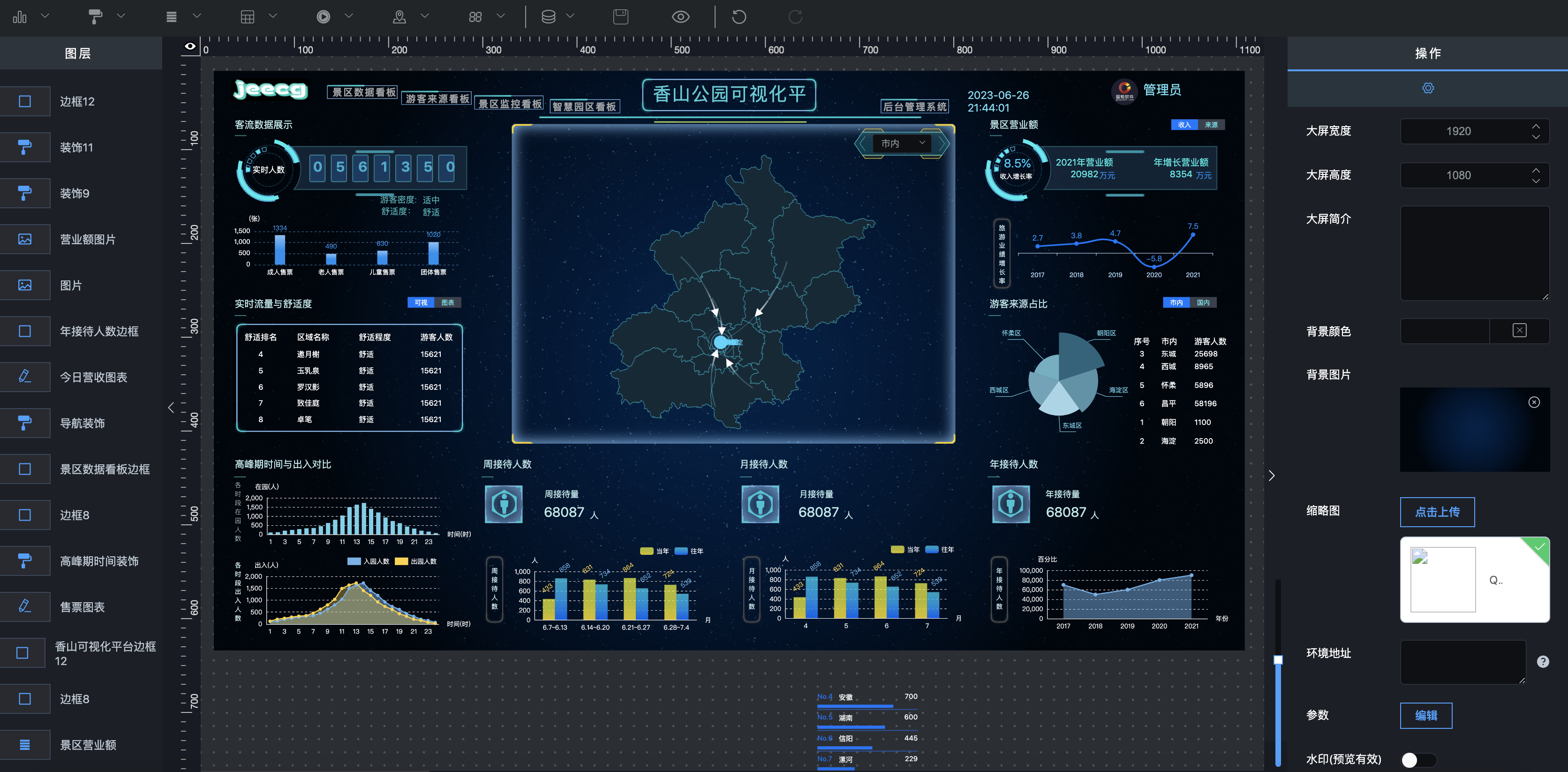1568x772 pixels.
Task: Open the database dataset icon
Action: [x=549, y=16]
